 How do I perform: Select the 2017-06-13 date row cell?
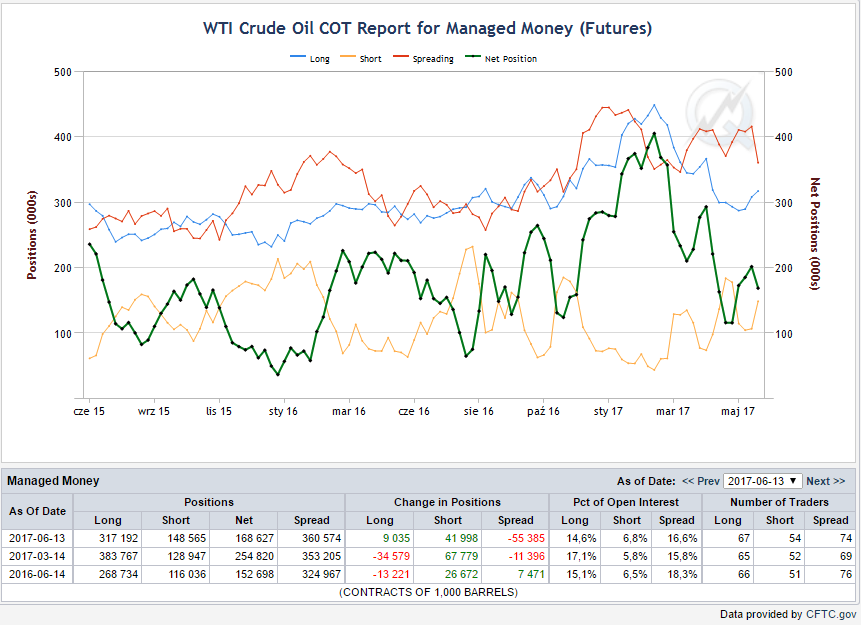(x=37, y=539)
